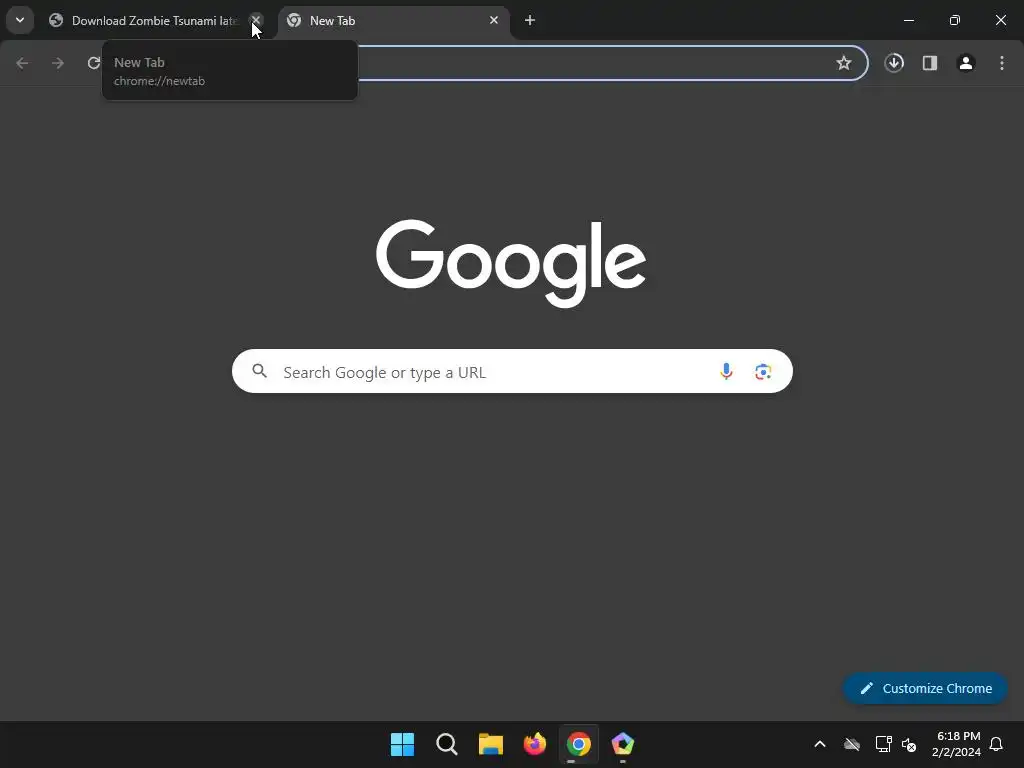1024x768 pixels.
Task: Start voice search with microphone icon
Action: [726, 372]
